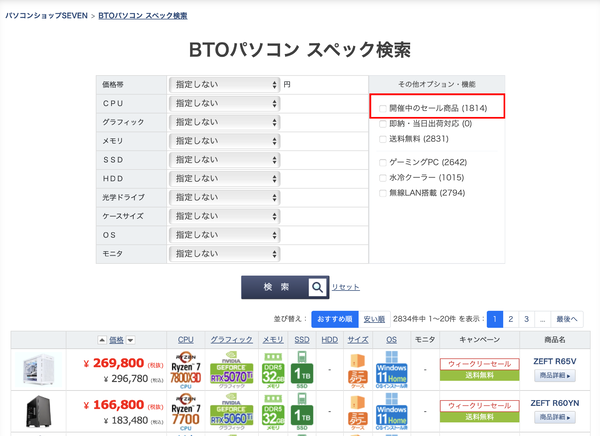Select おすすめ順 sort tab

(335, 319)
